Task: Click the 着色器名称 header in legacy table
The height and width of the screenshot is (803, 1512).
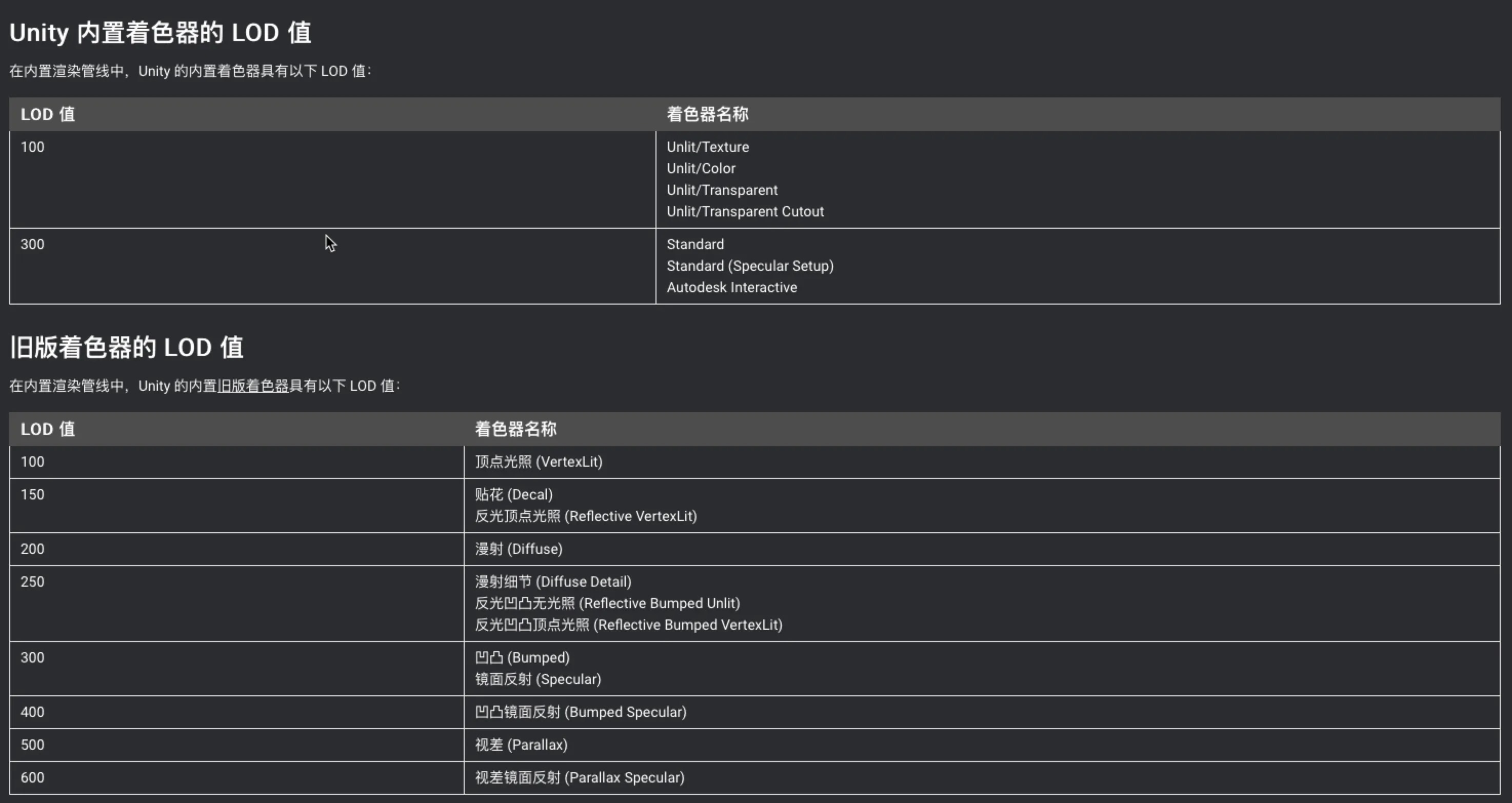Action: (x=515, y=429)
